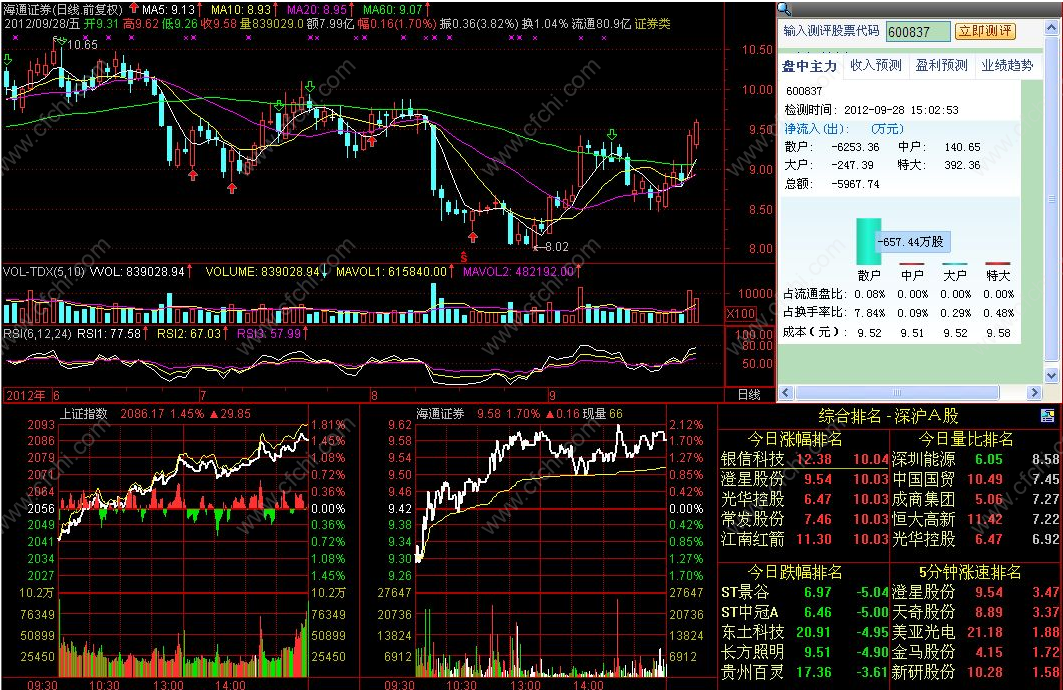The height and width of the screenshot is (690, 1063).
Task: Click the 今日涨幅排名 heading
Action: [x=795, y=439]
